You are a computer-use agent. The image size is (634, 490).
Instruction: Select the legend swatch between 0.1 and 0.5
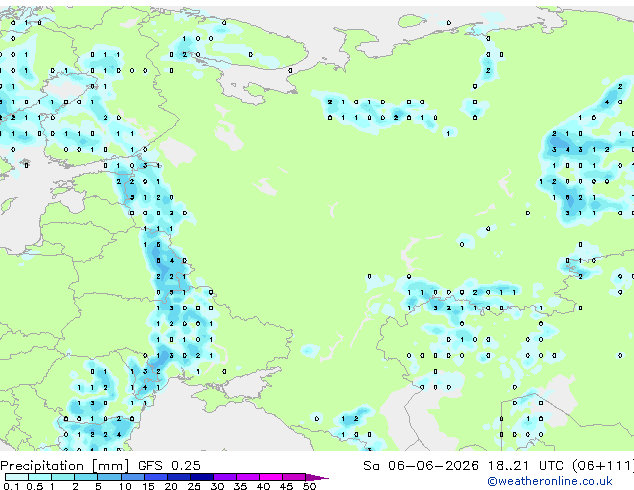tap(17, 477)
